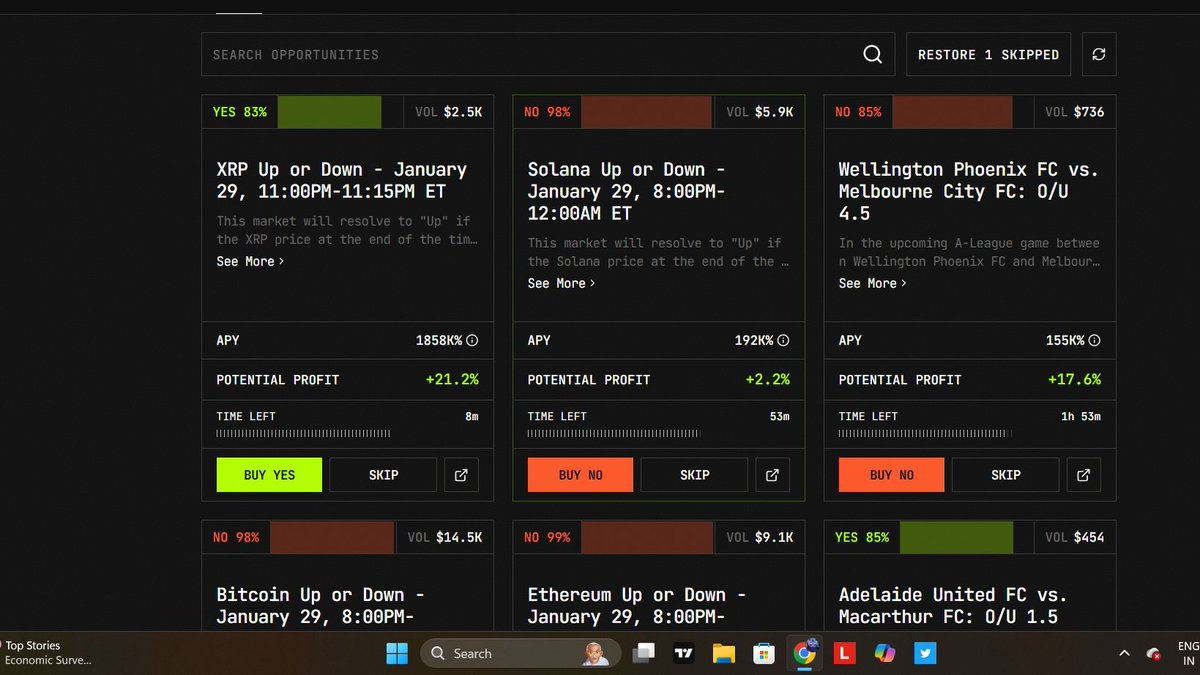Screen dimensions: 1200x675
Task: Click Solana time left progress bar
Action: click(x=614, y=434)
